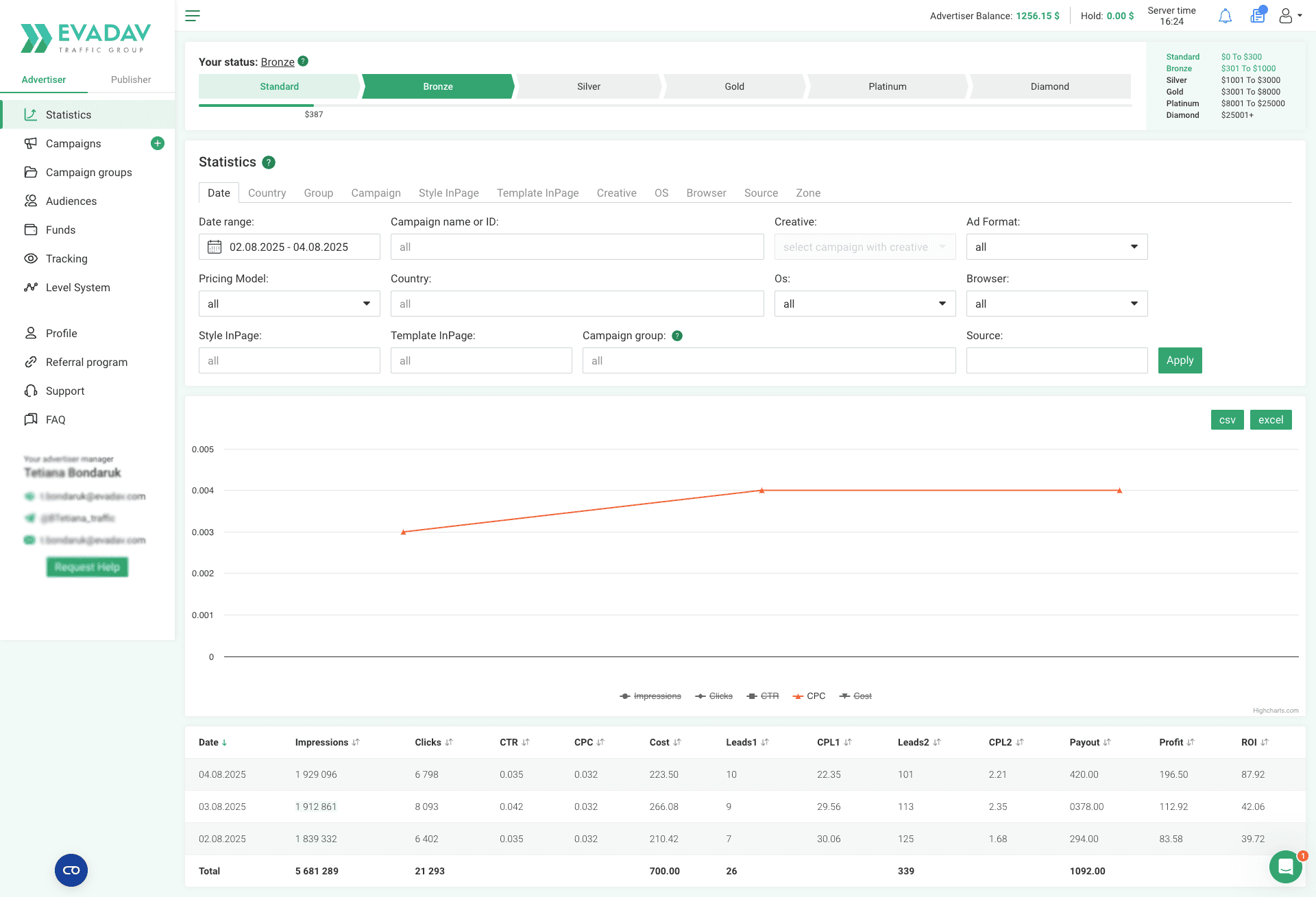This screenshot has height=897, width=1316.
Task: Open the news feed icon in header
Action: [1258, 15]
